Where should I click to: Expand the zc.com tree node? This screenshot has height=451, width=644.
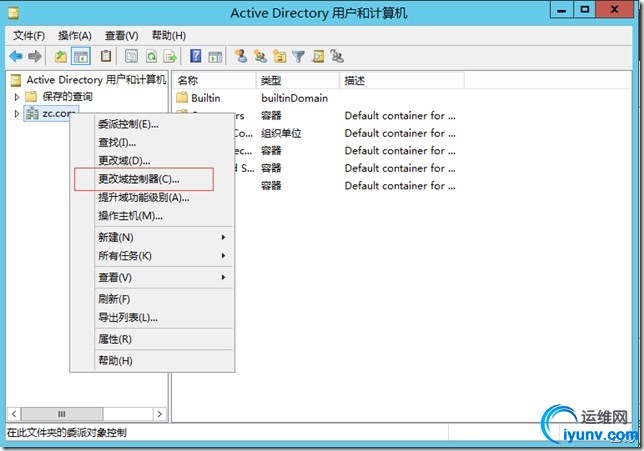click(x=17, y=114)
